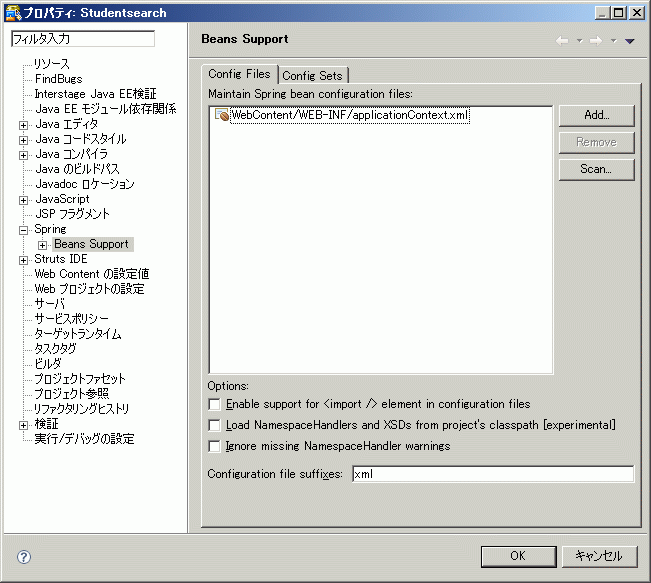This screenshot has width=651, height=583.
Task: Switch to the Config Files tab
Action: point(239,74)
